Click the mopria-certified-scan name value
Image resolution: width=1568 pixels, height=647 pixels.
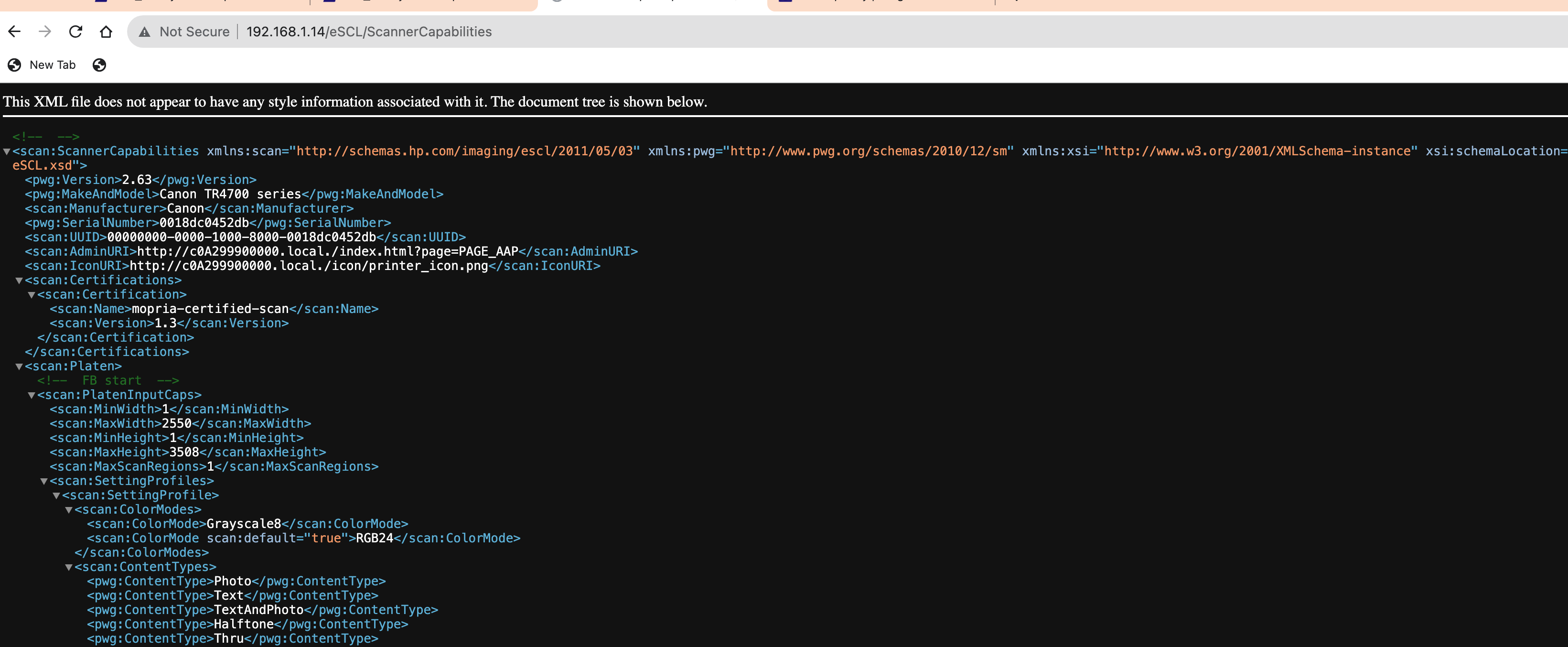pyautogui.click(x=210, y=309)
